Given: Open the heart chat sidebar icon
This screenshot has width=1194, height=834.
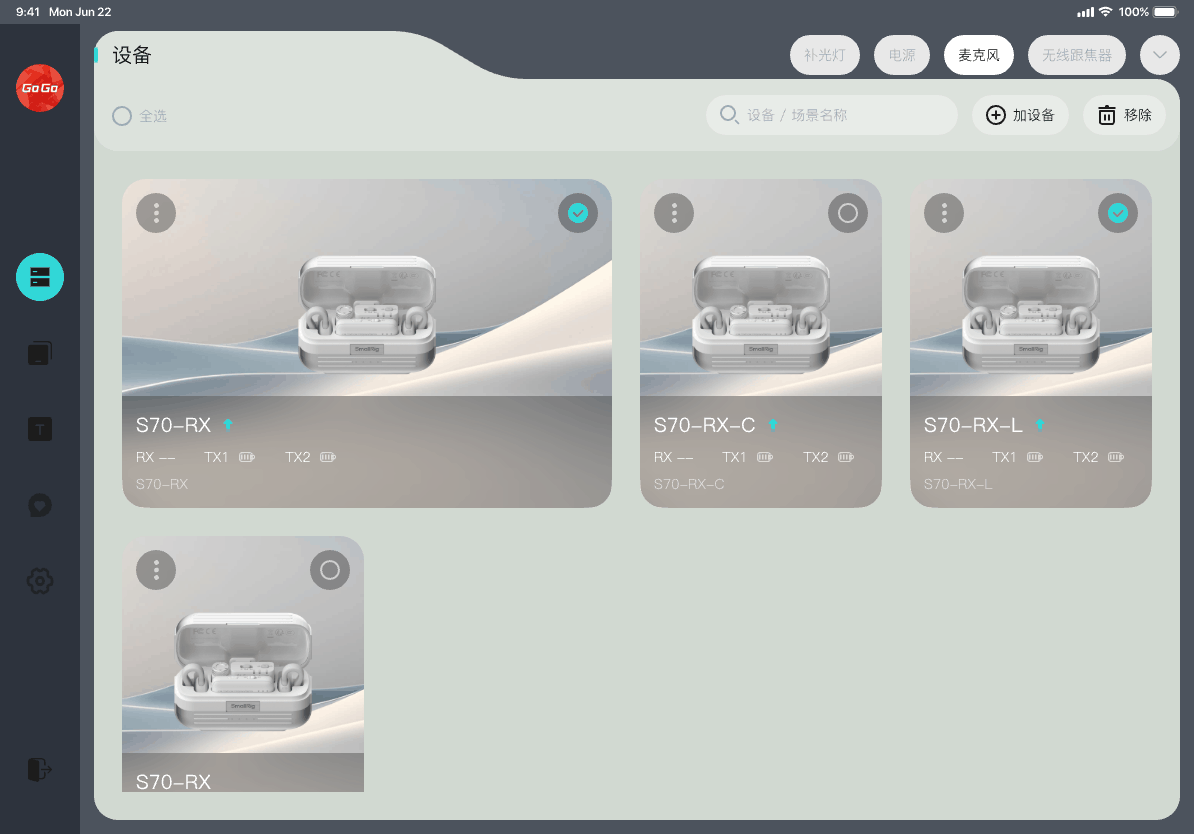Looking at the screenshot, I should [40, 505].
